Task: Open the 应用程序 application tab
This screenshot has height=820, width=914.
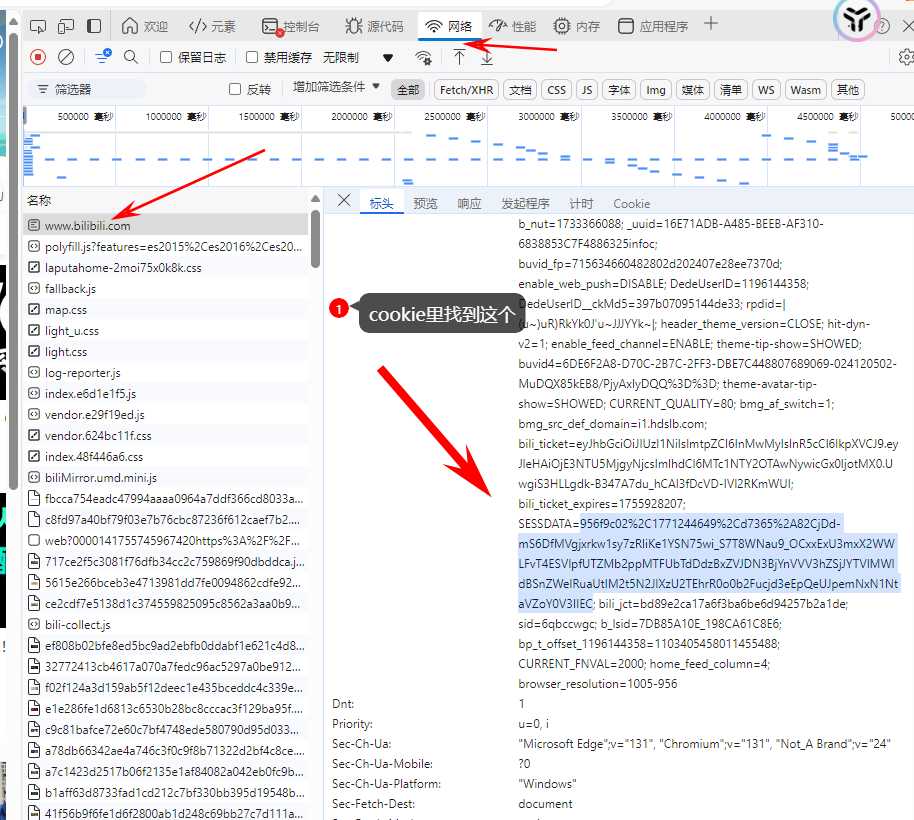Action: 653,26
